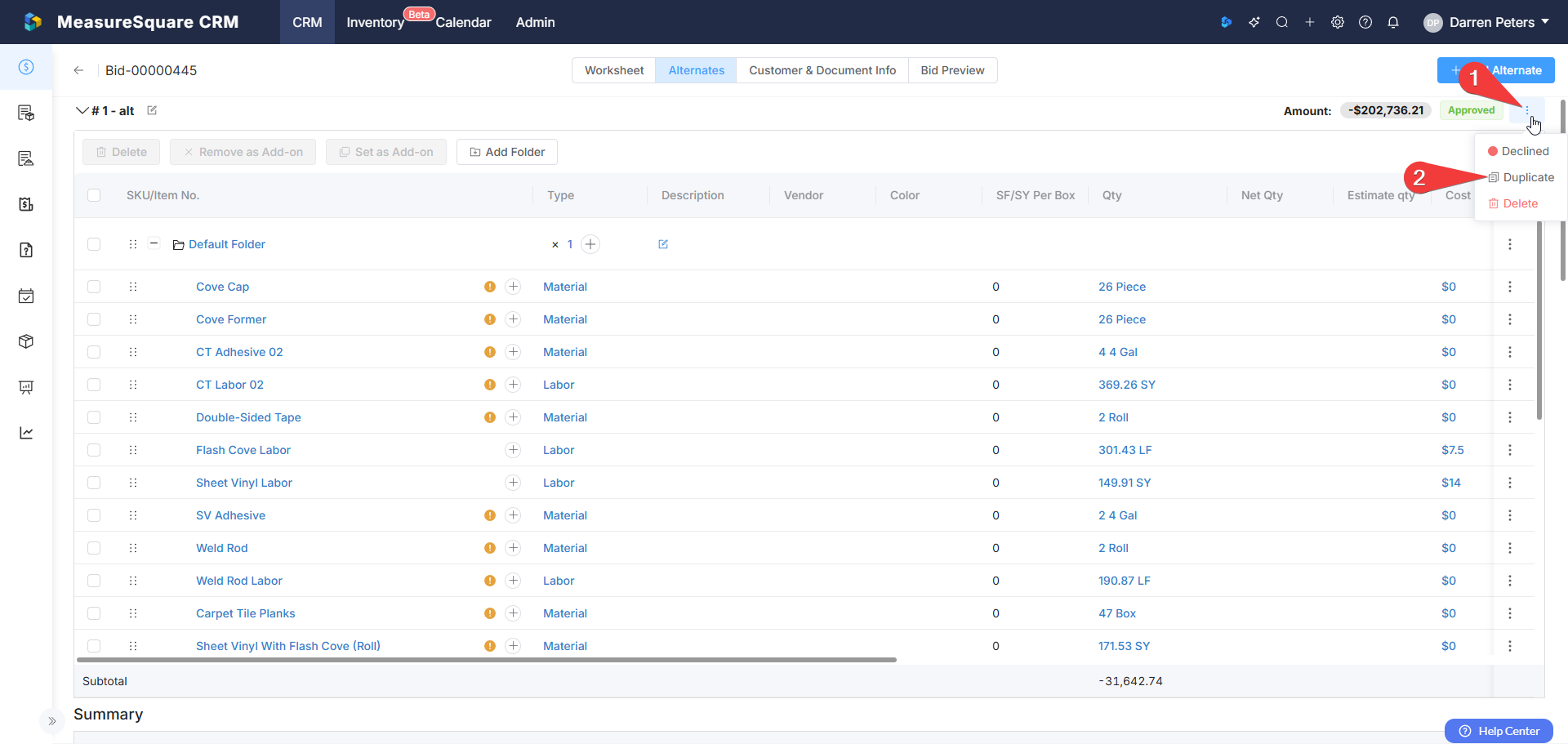This screenshot has width=1568, height=744.
Task: Check the SV Adhesive row checkbox
Action: click(94, 515)
